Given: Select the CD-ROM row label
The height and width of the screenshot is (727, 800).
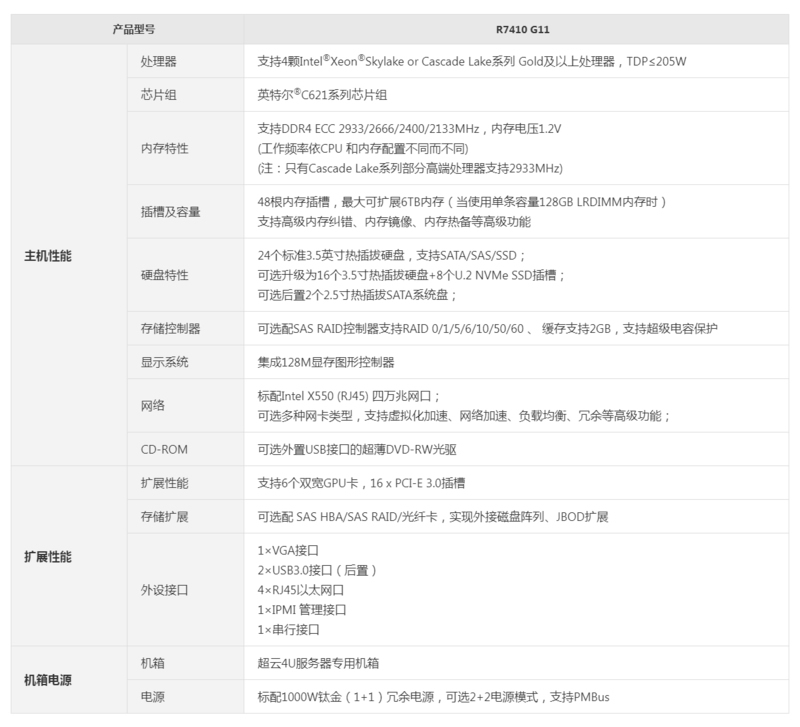Looking at the screenshot, I should (164, 449).
